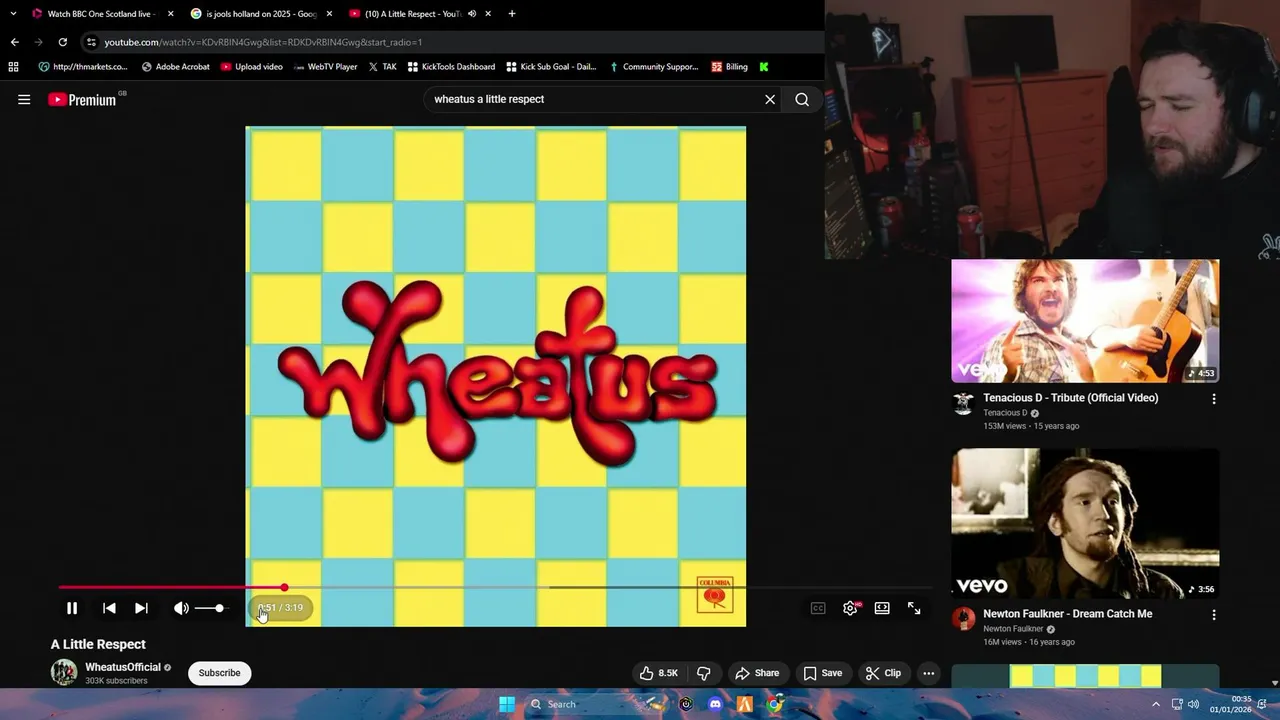Like the video with 8.5K likes
1280x720 pixels.
click(x=659, y=673)
